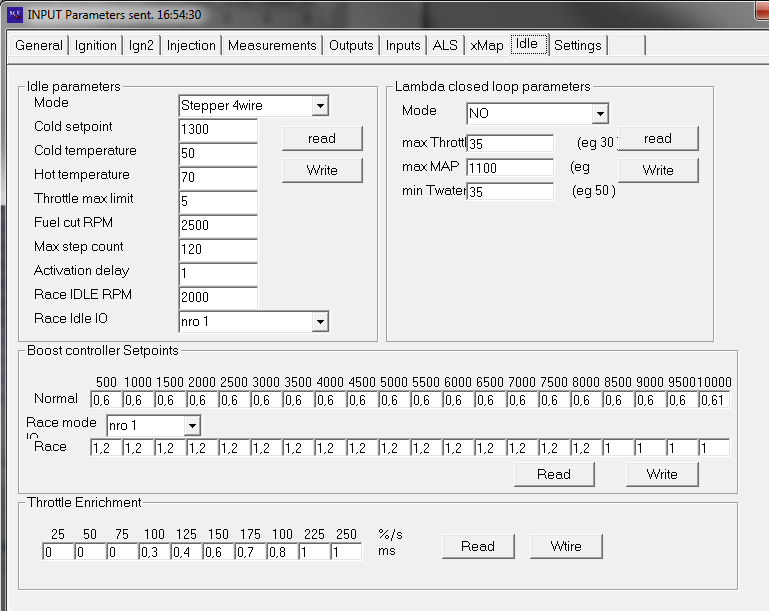Switch to the General tab
Image resolution: width=769 pixels, height=611 pixels.
pos(39,46)
